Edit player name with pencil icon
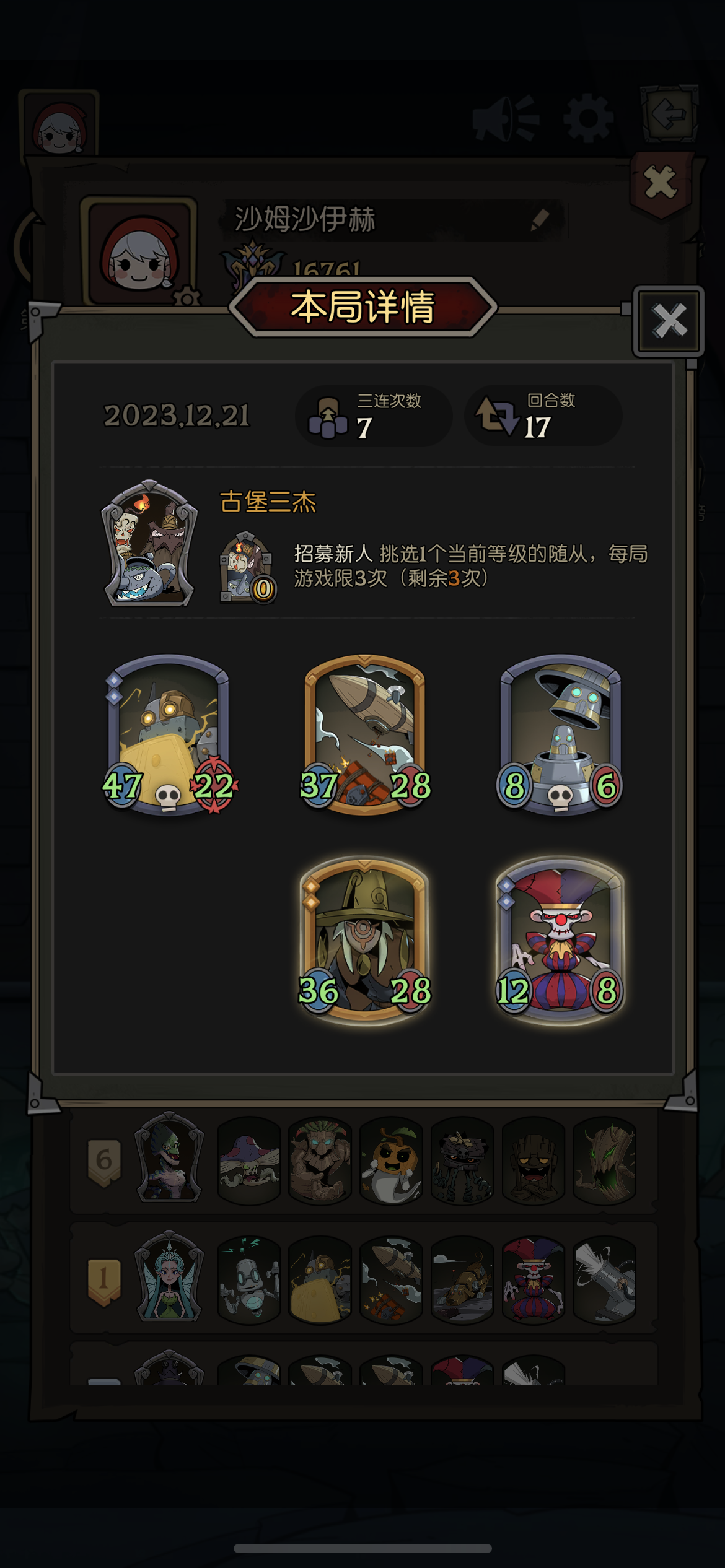Screen dimensions: 725x1568 coord(540,220)
